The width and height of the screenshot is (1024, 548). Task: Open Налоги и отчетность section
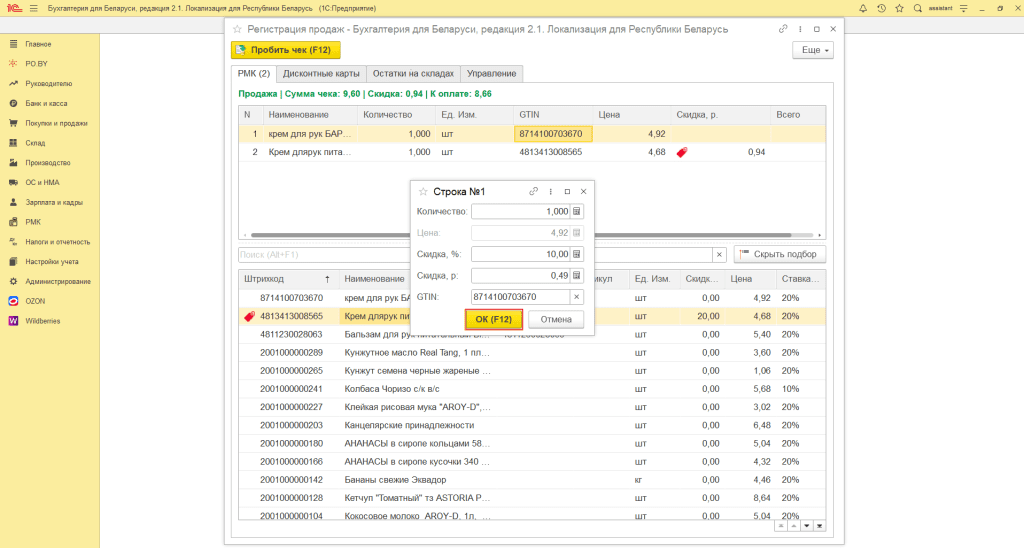click(x=57, y=242)
